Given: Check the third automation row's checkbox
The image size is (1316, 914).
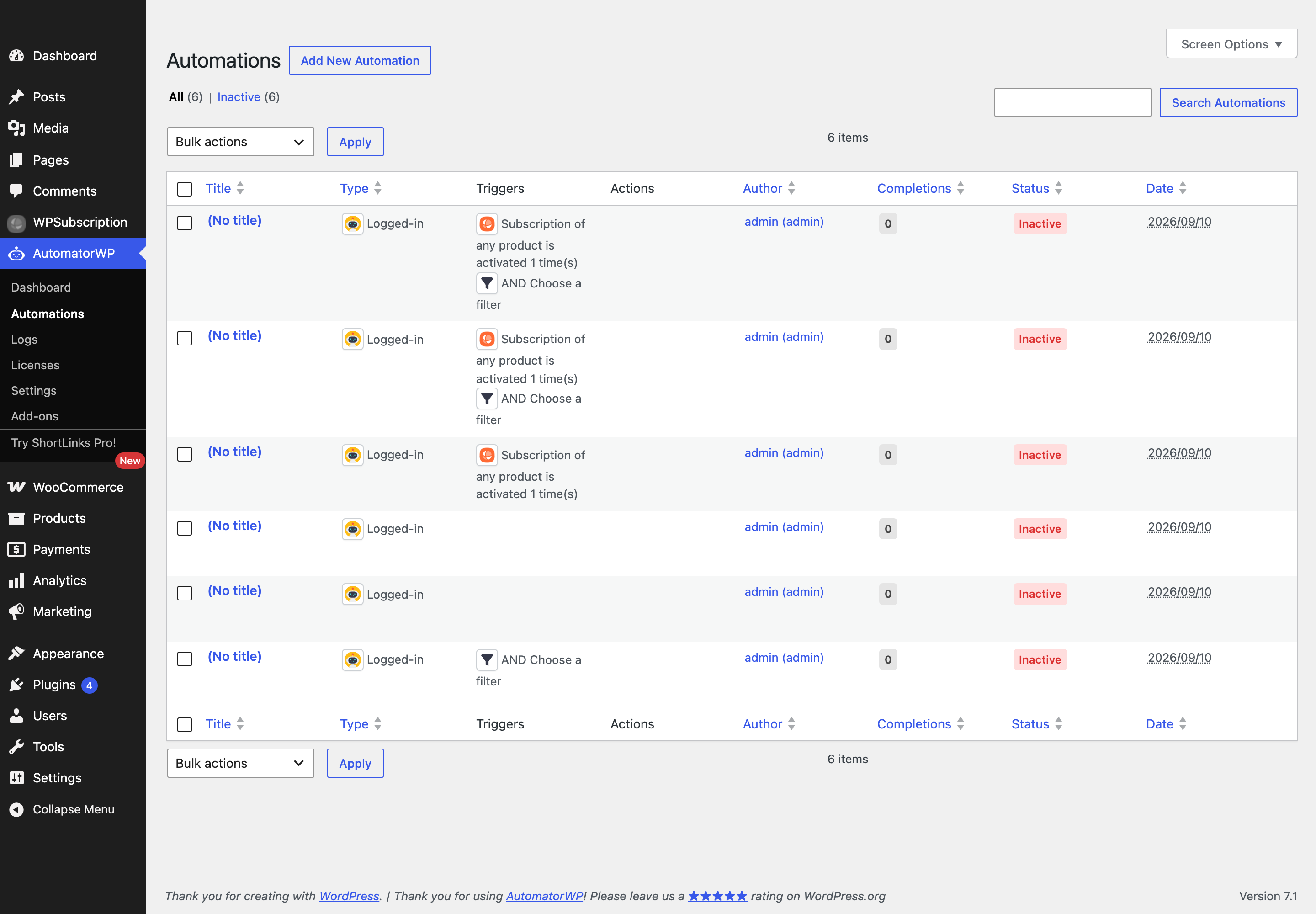Looking at the screenshot, I should [185, 454].
